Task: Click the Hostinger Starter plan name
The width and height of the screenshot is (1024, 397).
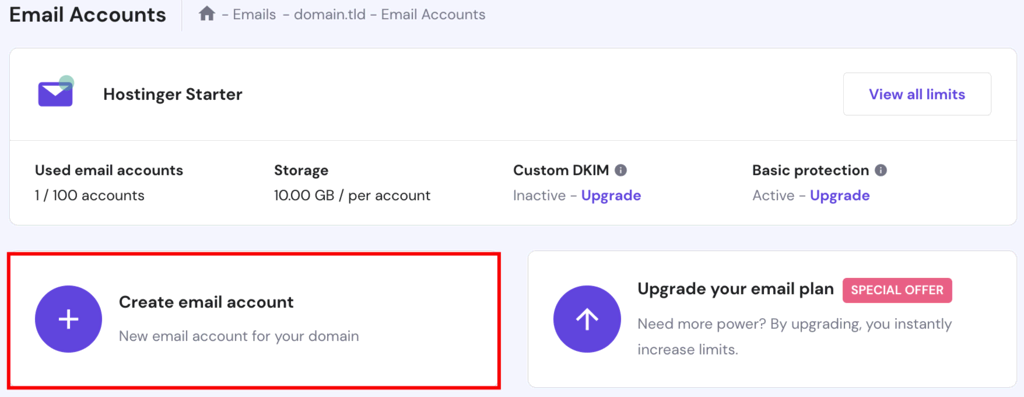Action: coord(173,95)
